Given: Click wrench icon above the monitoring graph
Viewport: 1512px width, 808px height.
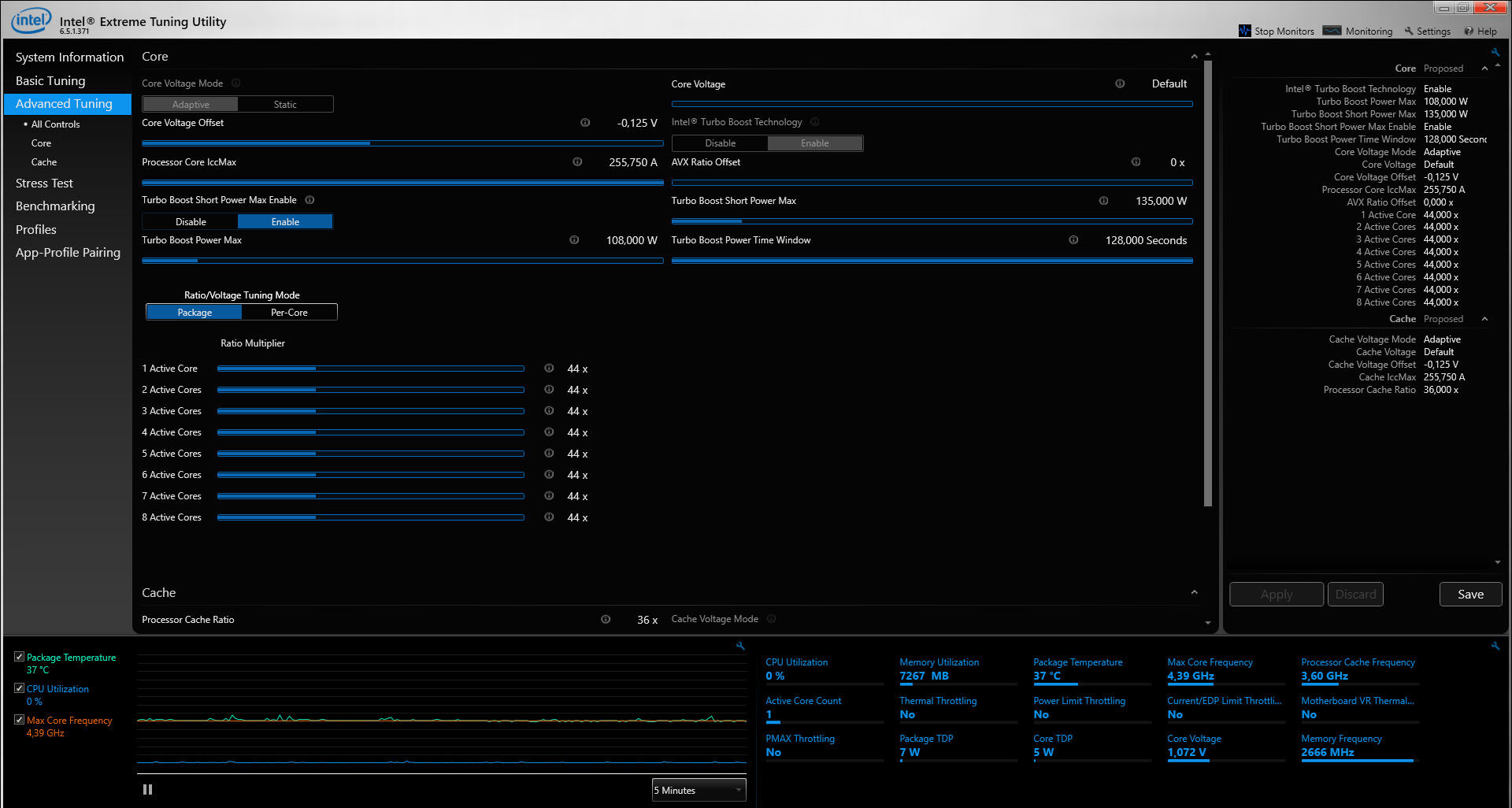Looking at the screenshot, I should (740, 646).
